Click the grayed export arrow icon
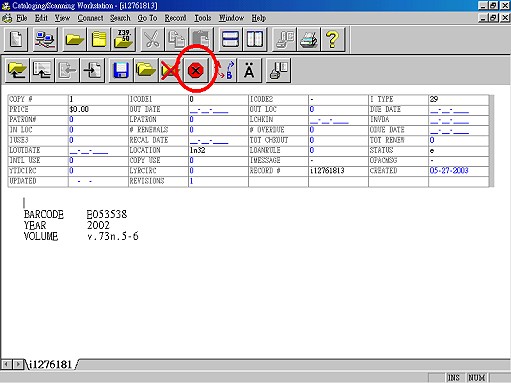 click(x=67, y=70)
